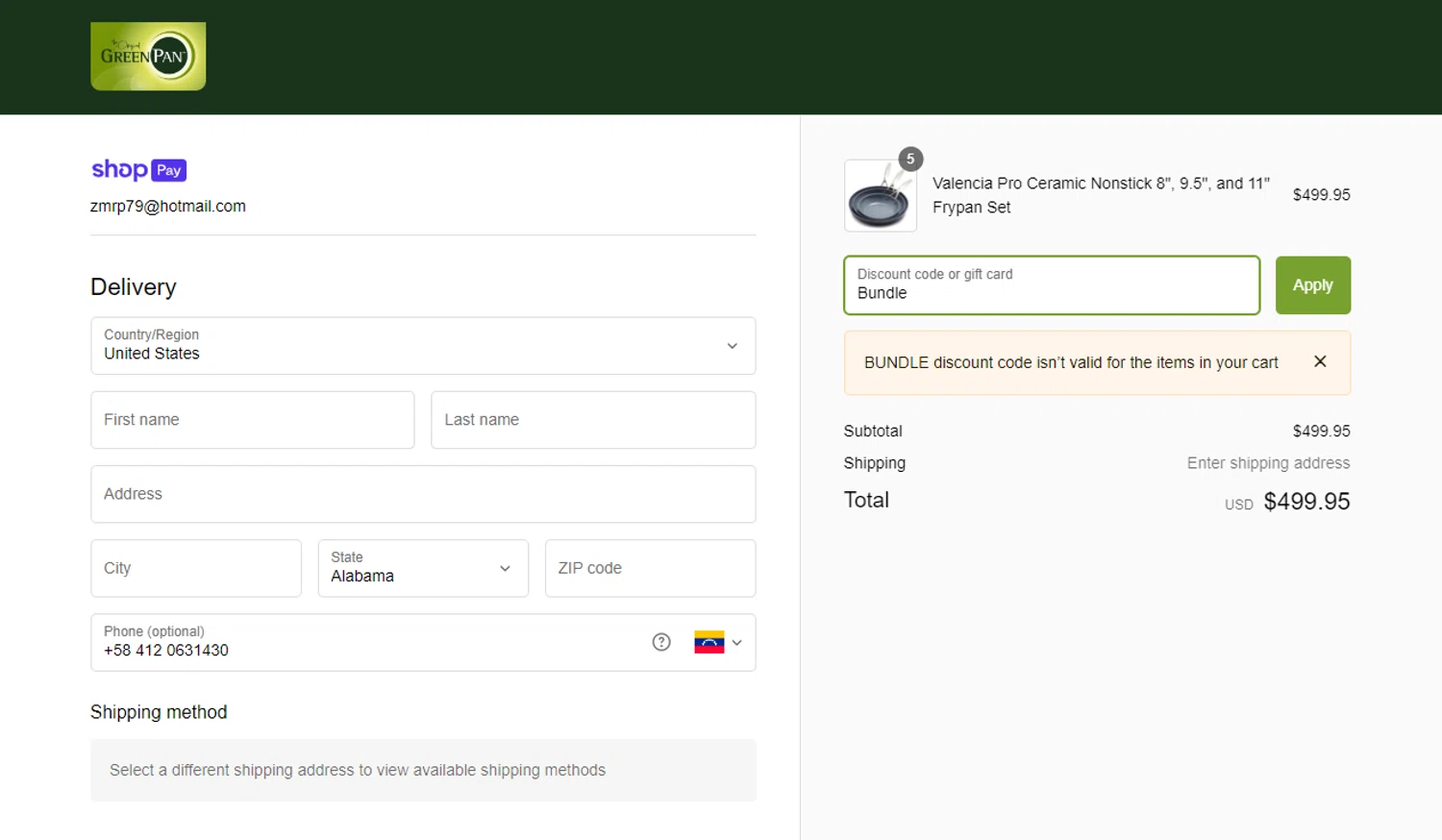Click the Subtotal amount $499.95
The image size is (1442, 840).
click(x=1321, y=432)
